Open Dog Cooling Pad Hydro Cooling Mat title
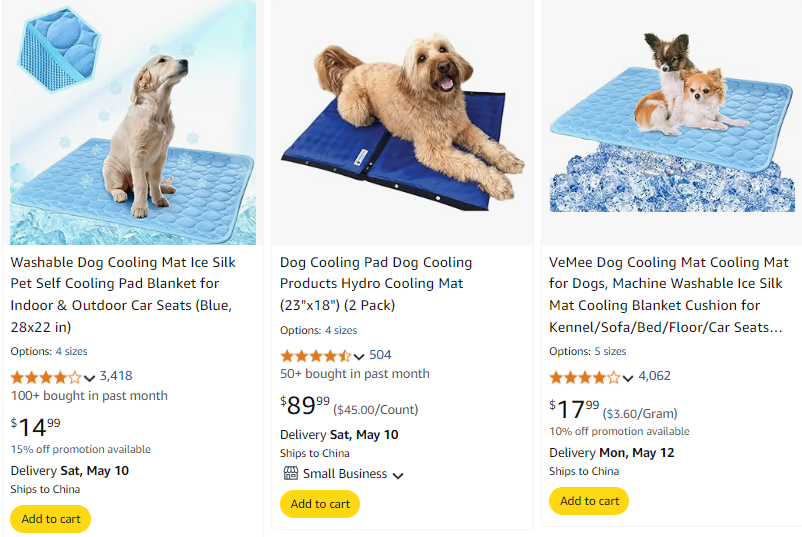This screenshot has width=802, height=537. pyautogui.click(x=376, y=283)
